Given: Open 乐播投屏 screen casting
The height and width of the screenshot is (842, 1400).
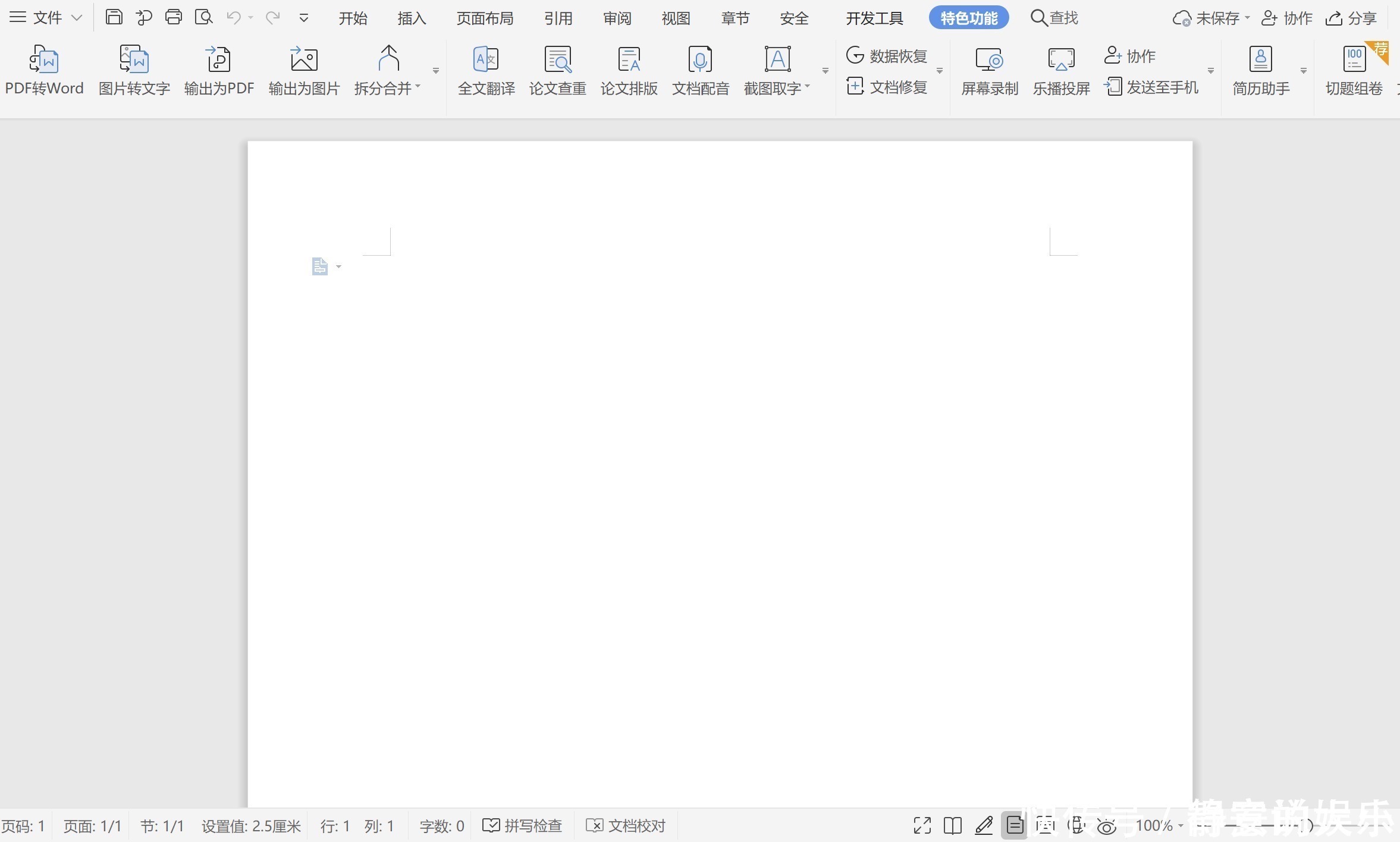Looking at the screenshot, I should tap(1061, 70).
